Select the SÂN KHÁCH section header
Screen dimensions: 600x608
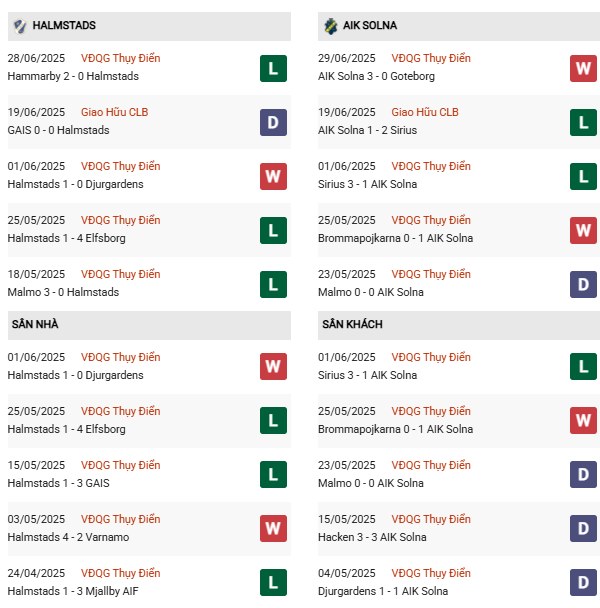point(352,325)
